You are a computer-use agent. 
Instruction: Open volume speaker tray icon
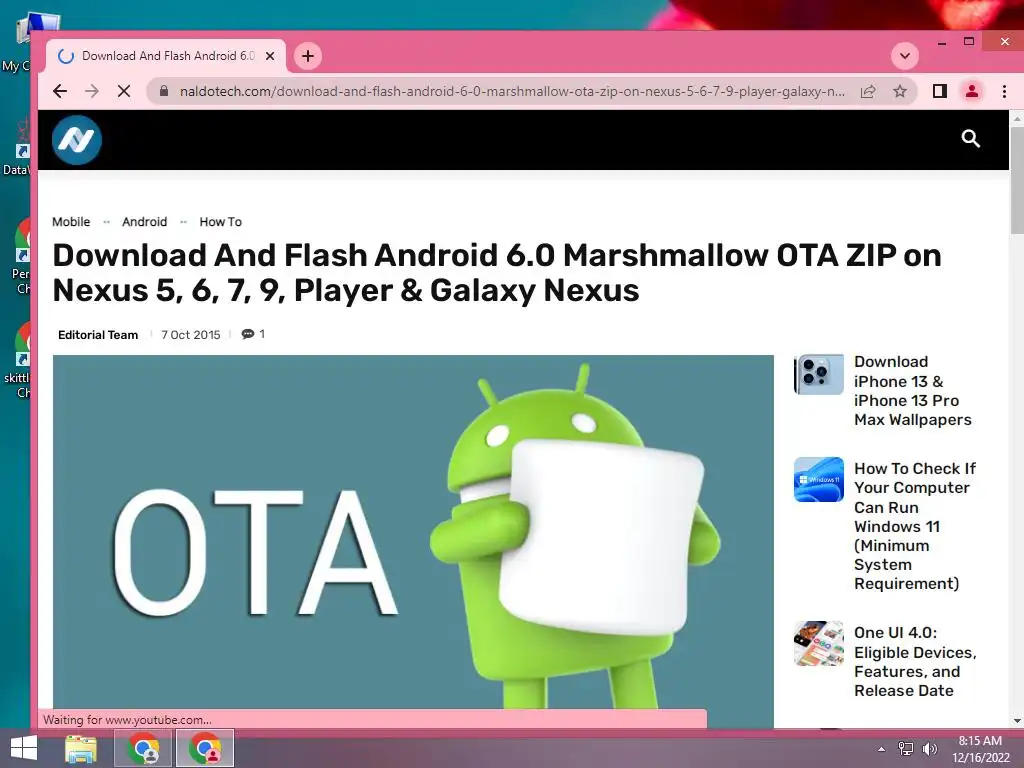(x=929, y=749)
